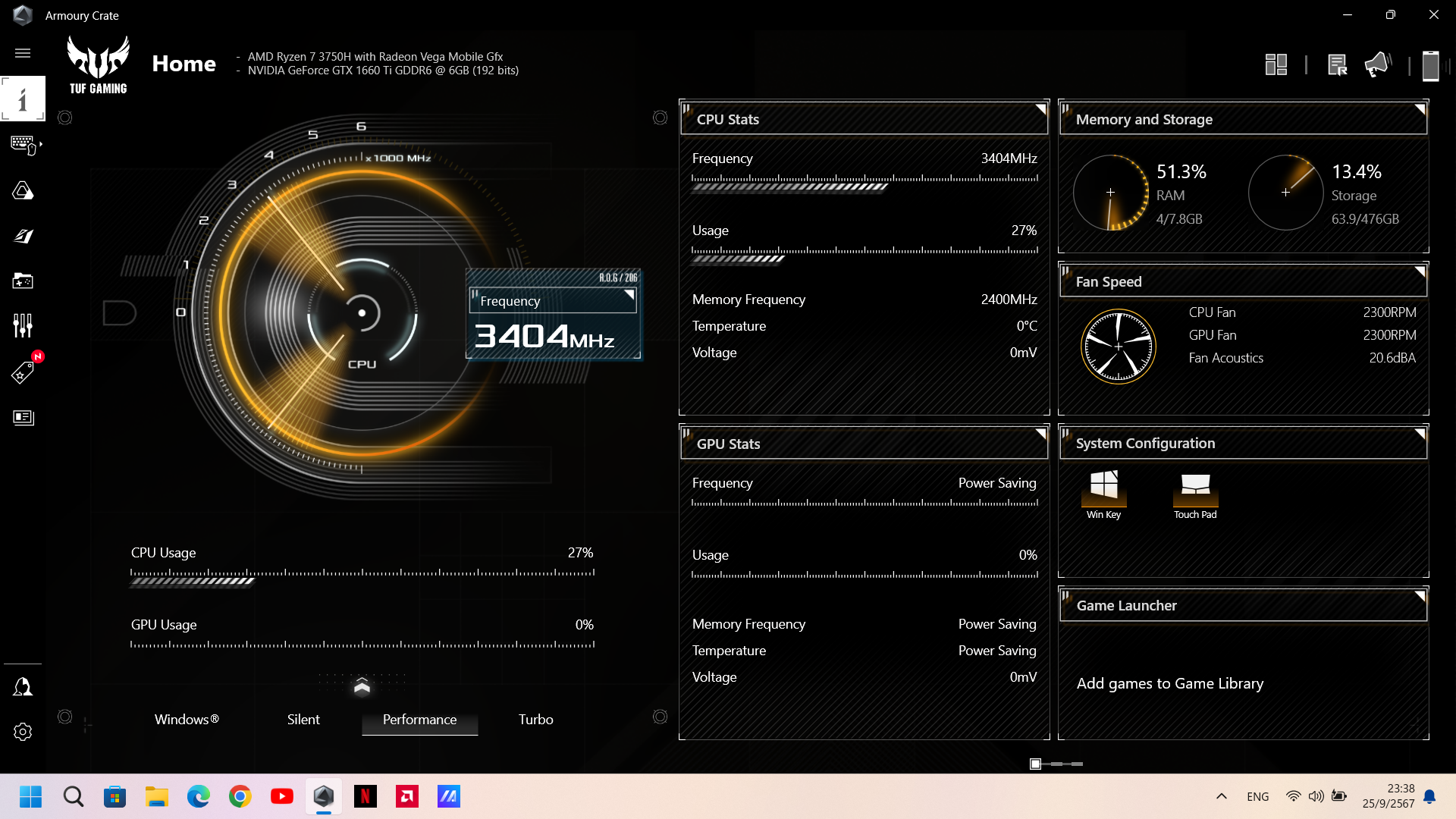Open the hamburger menu

pyautogui.click(x=23, y=53)
